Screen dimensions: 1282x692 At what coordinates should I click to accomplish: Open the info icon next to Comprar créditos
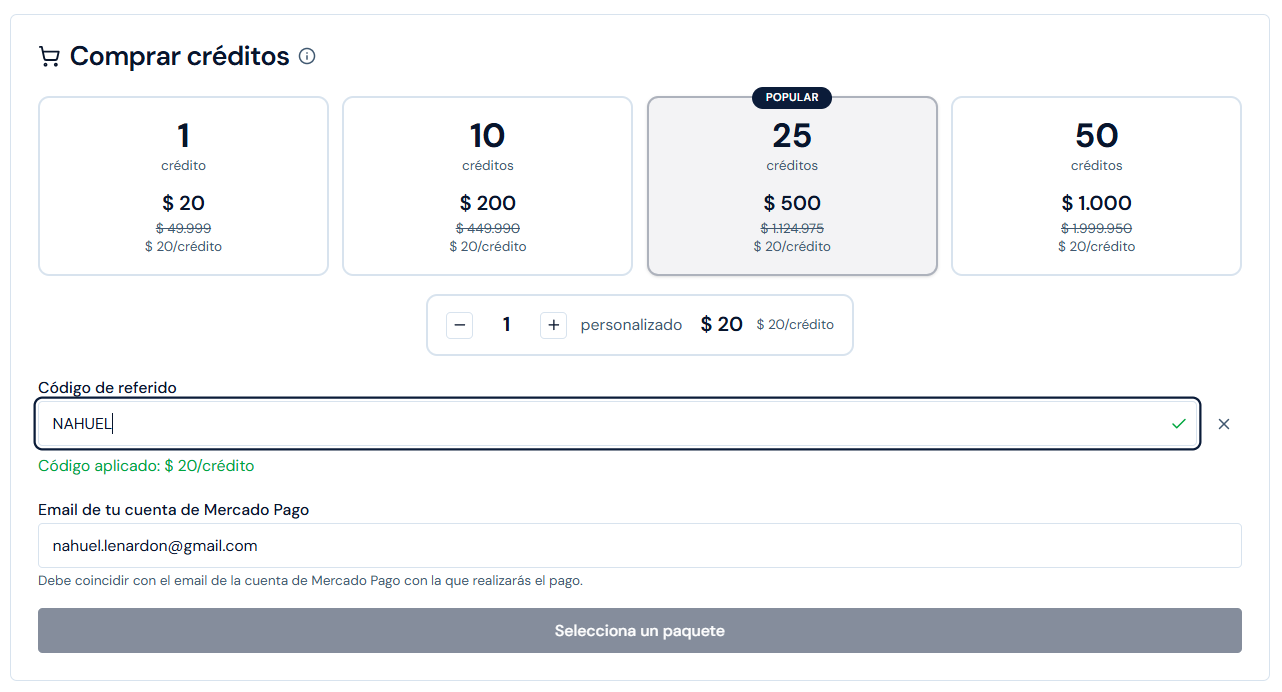click(x=308, y=56)
